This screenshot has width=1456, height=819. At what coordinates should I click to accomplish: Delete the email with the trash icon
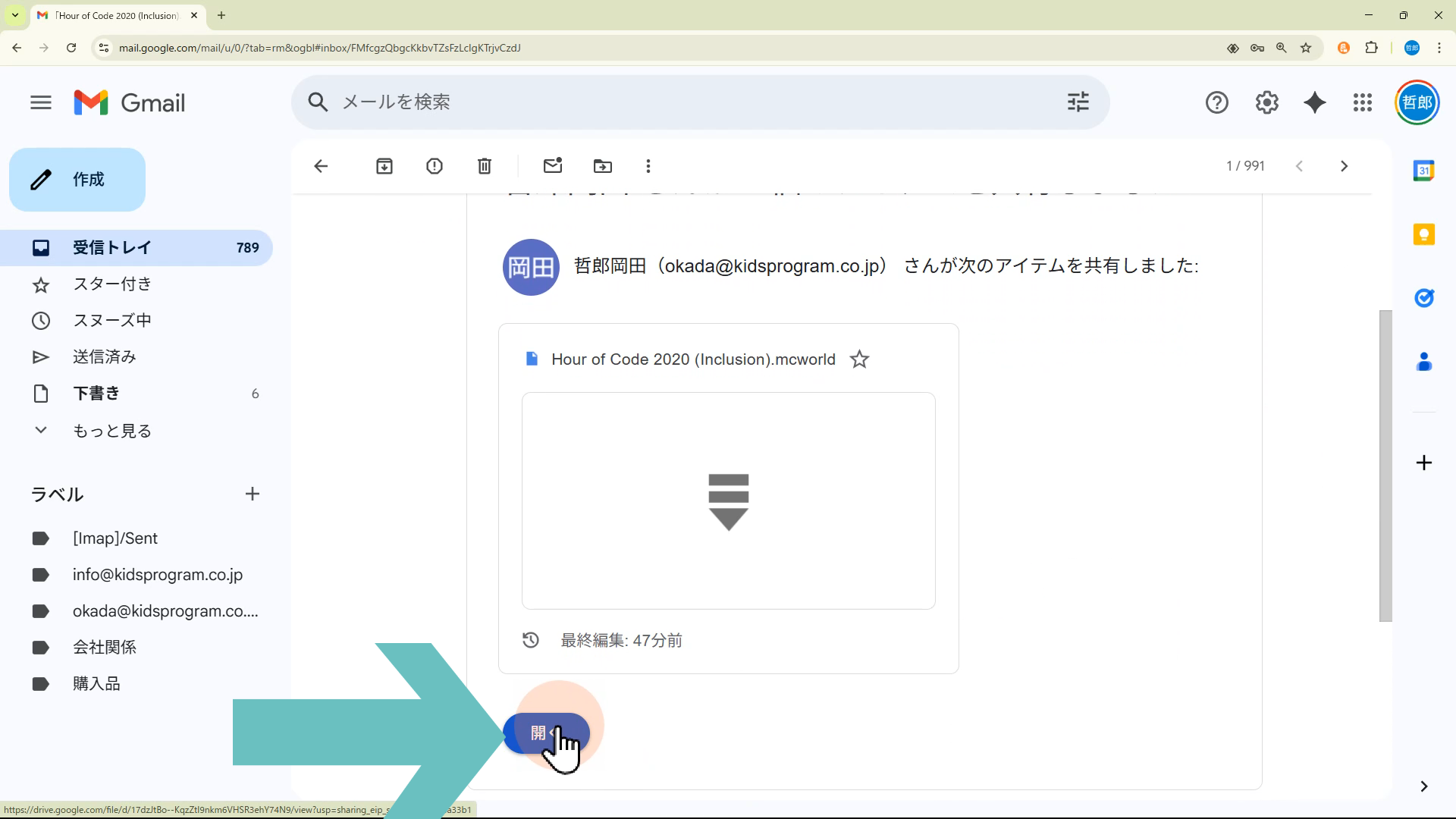(x=485, y=166)
